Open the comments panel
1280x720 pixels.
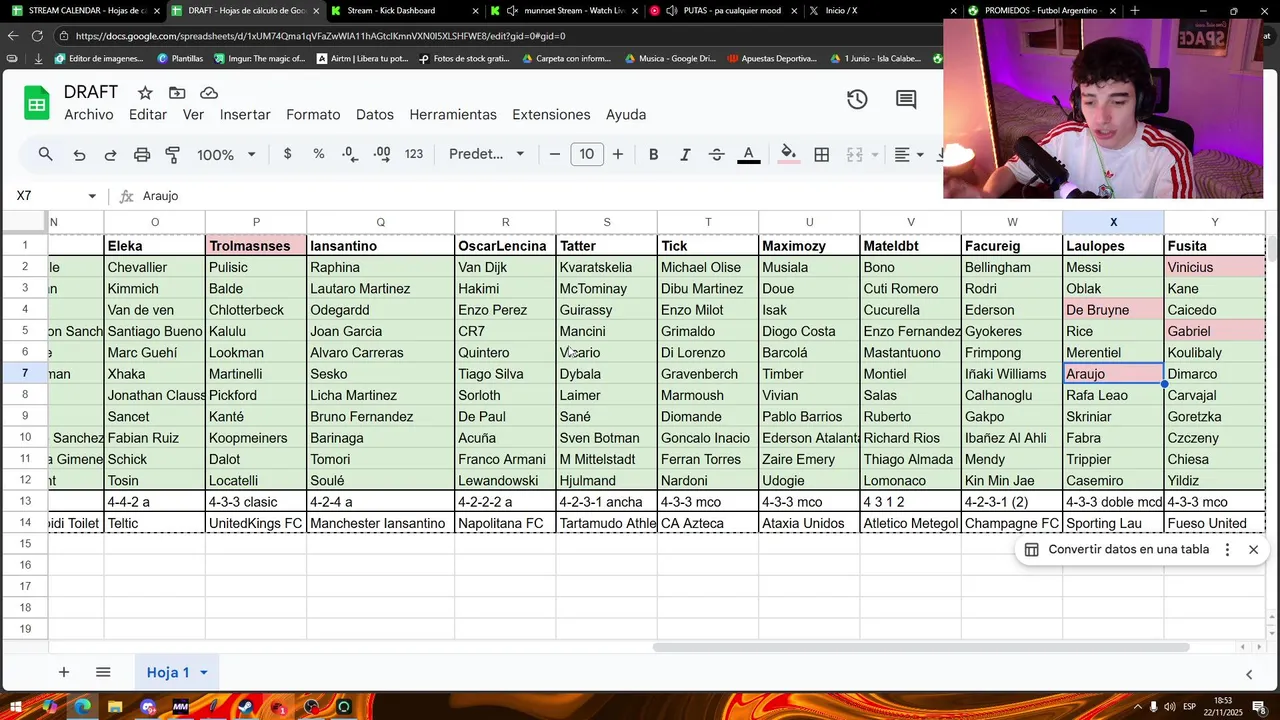coord(906,99)
